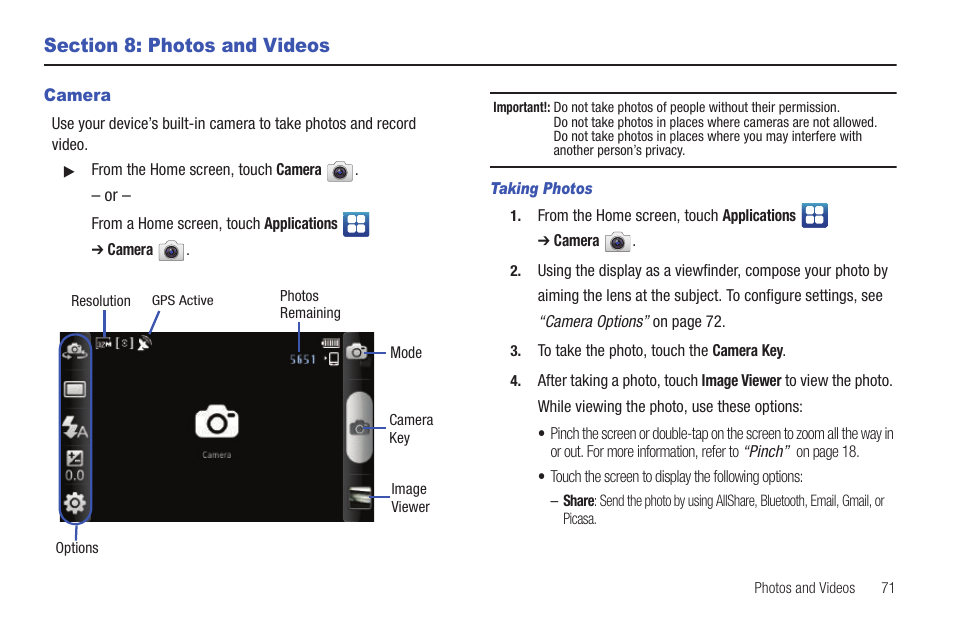Click the 'Camera Key' callout label text
Image resolution: width=954 pixels, height=636 pixels.
point(411,429)
